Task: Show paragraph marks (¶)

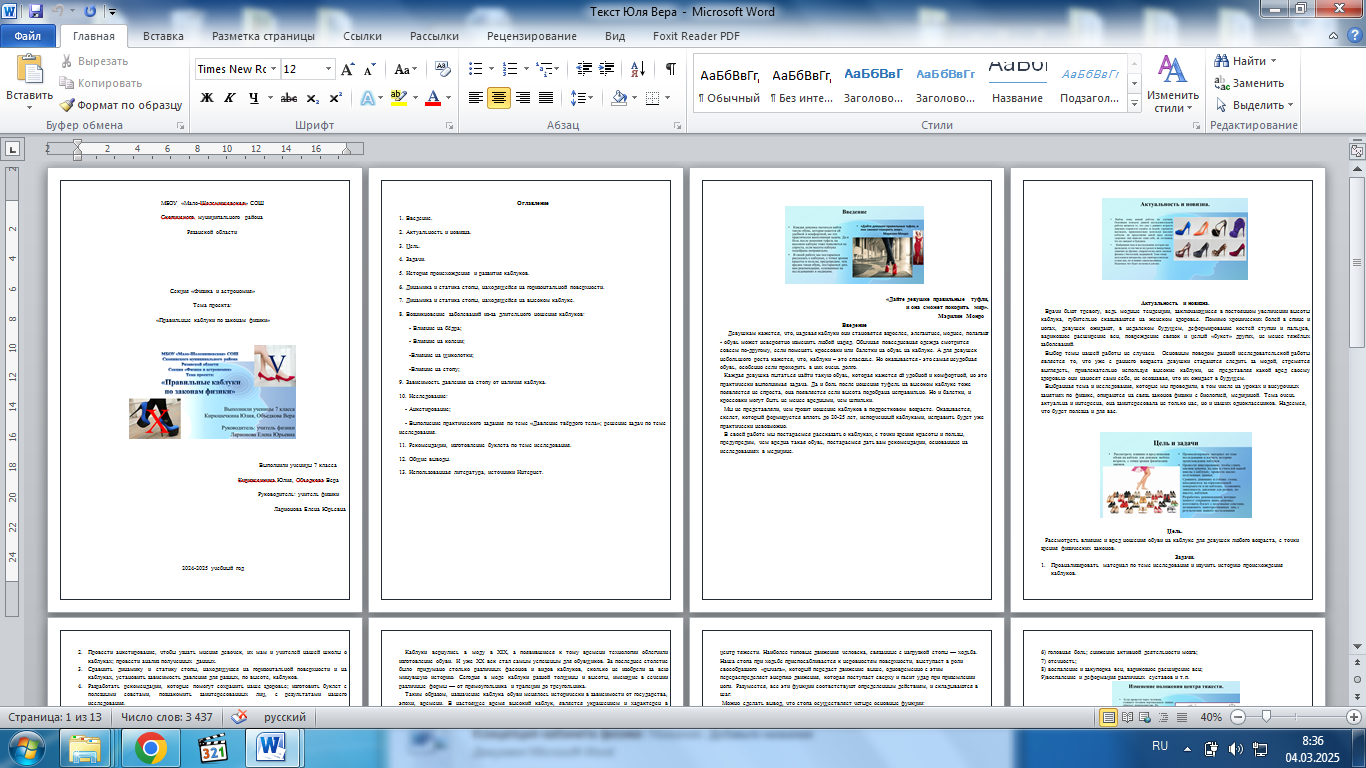Action: pos(670,70)
